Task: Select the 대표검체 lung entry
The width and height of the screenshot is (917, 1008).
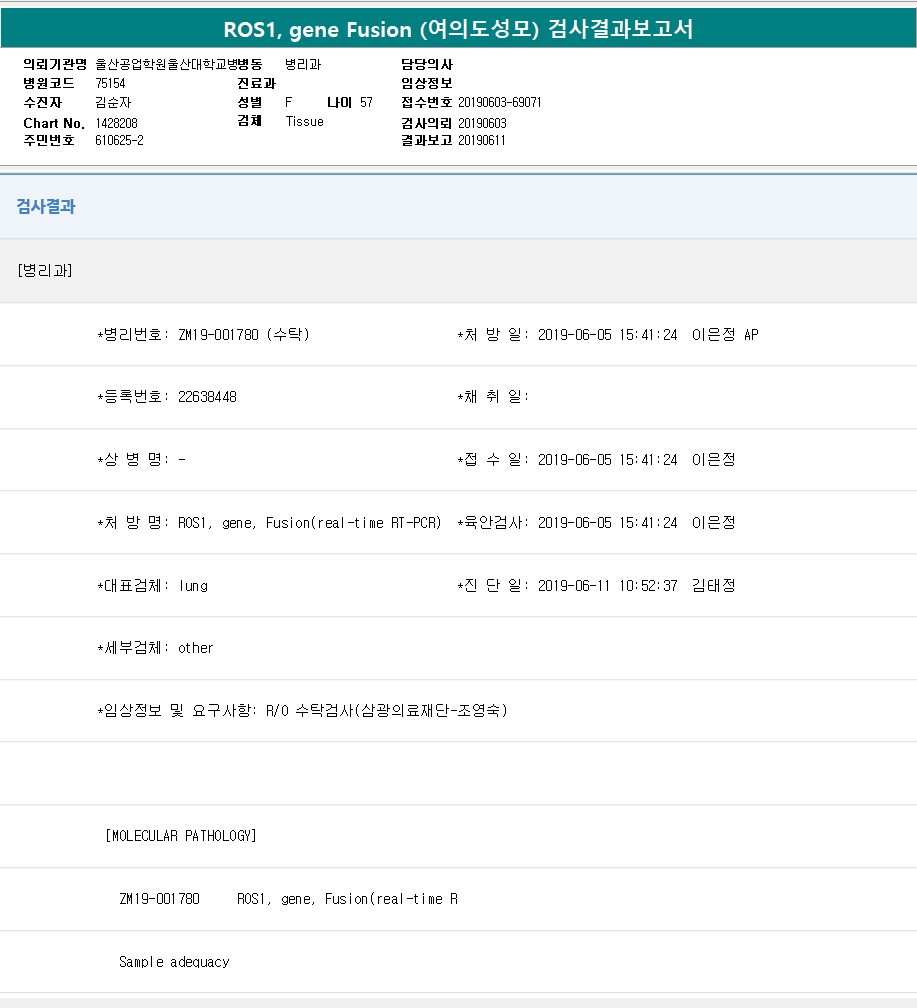Action: [152, 586]
